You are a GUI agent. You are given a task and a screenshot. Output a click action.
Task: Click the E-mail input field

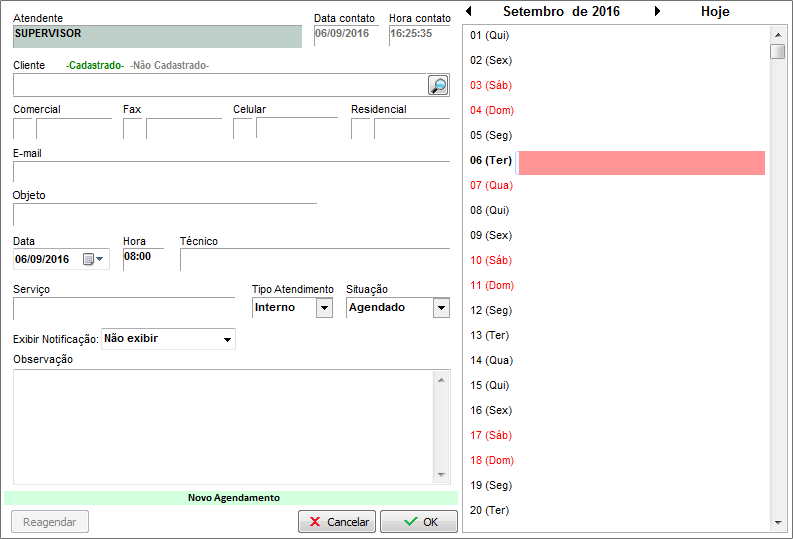coord(231,170)
